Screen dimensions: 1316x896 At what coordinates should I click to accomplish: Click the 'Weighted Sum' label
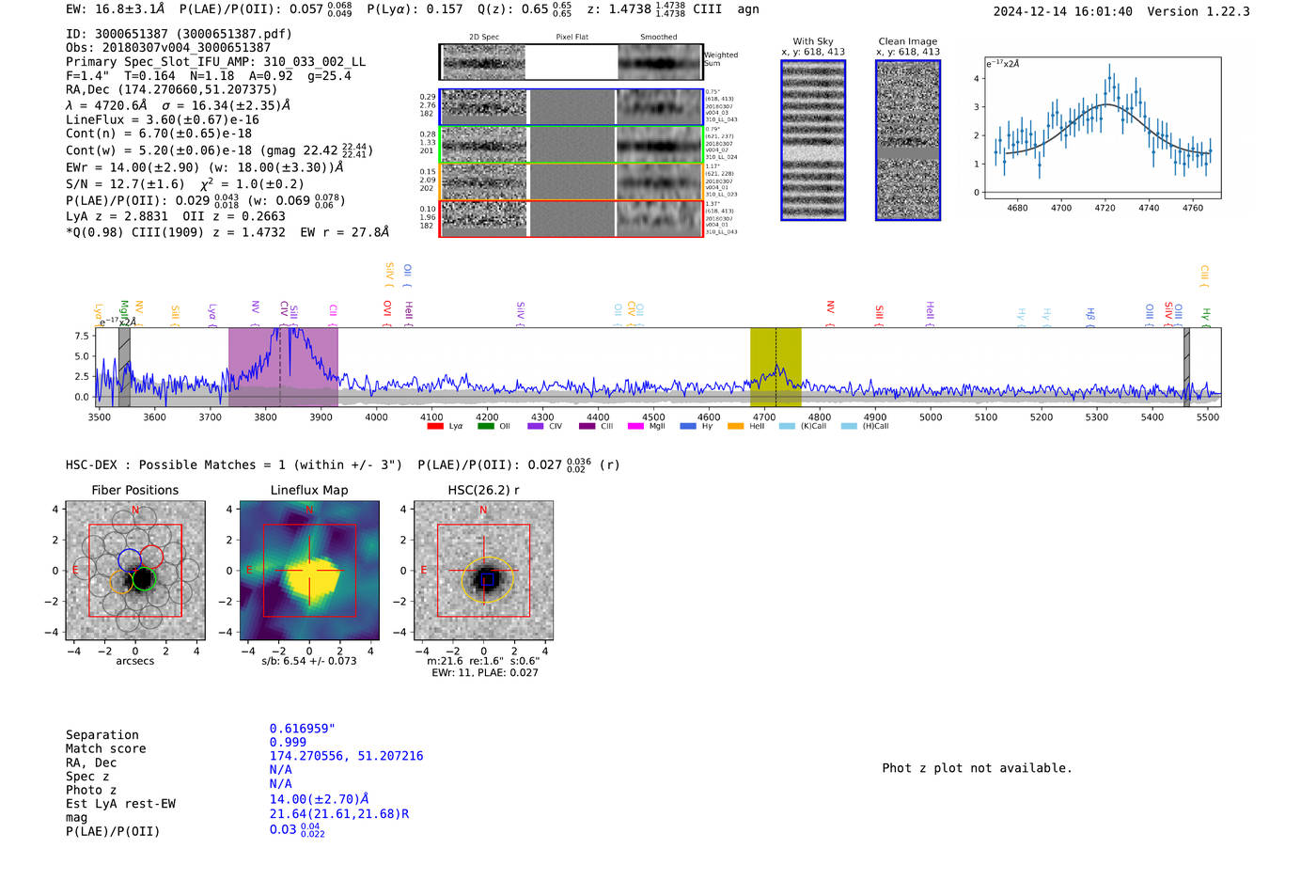721,59
